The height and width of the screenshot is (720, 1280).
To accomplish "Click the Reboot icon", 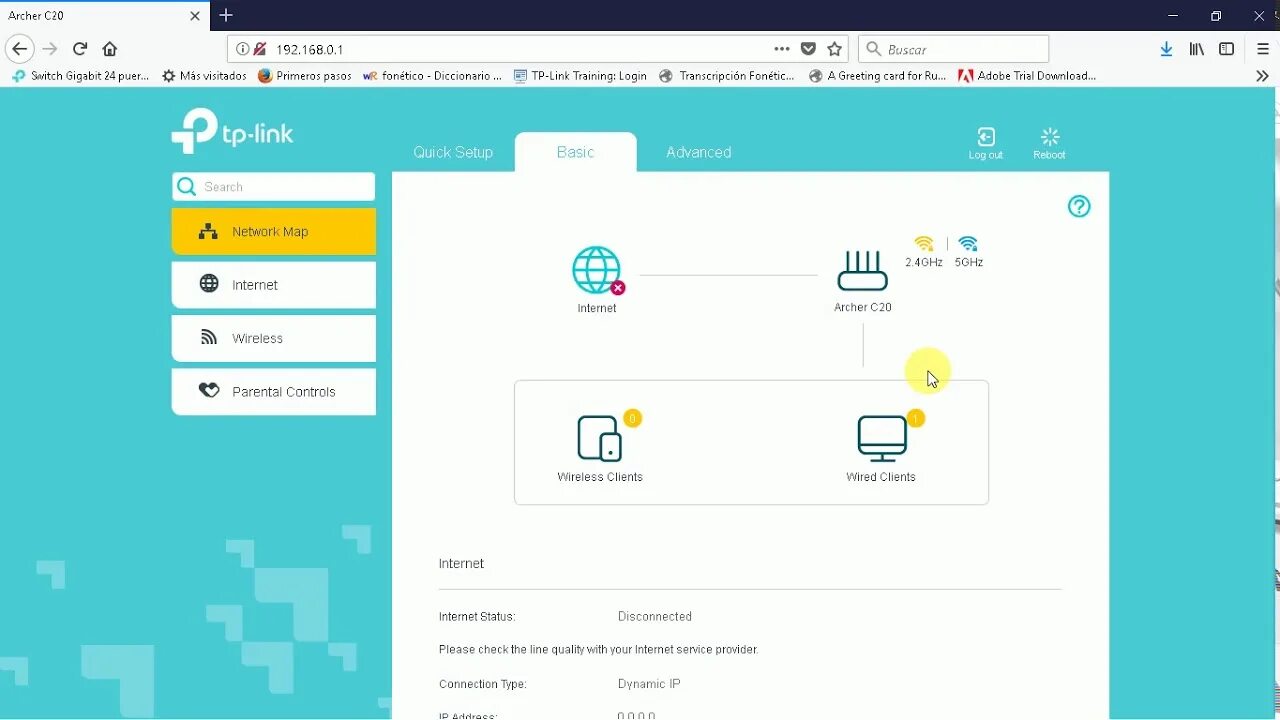I will [1049, 137].
